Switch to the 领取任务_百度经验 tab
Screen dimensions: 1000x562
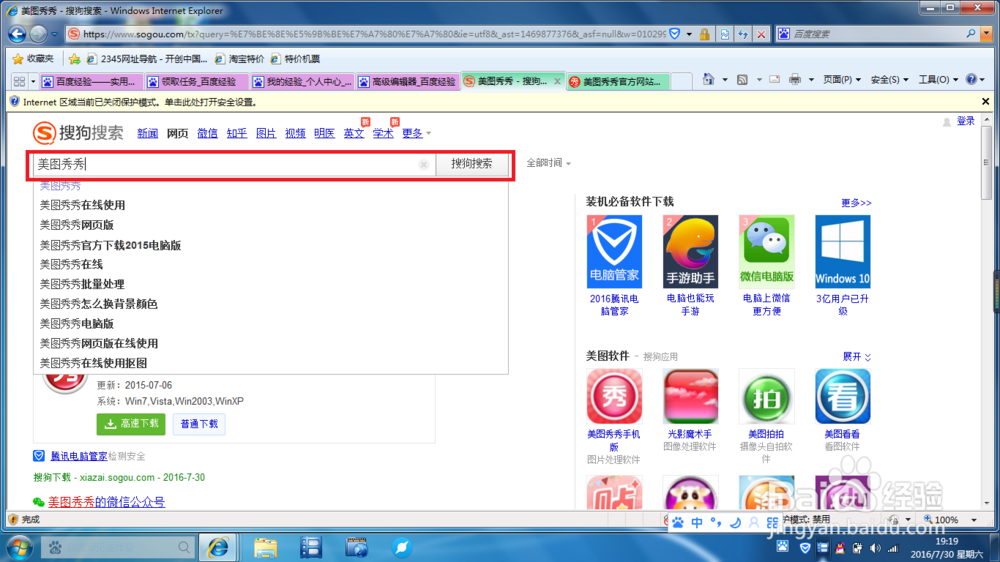click(195, 82)
